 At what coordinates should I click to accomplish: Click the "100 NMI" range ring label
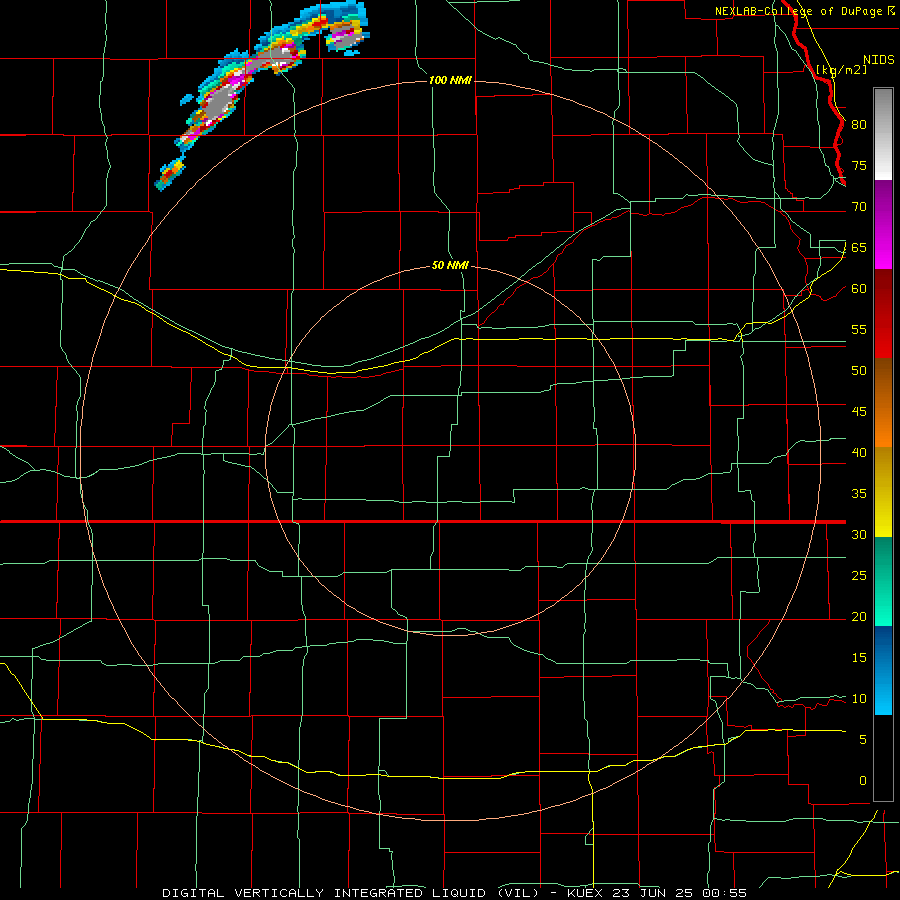point(450,80)
